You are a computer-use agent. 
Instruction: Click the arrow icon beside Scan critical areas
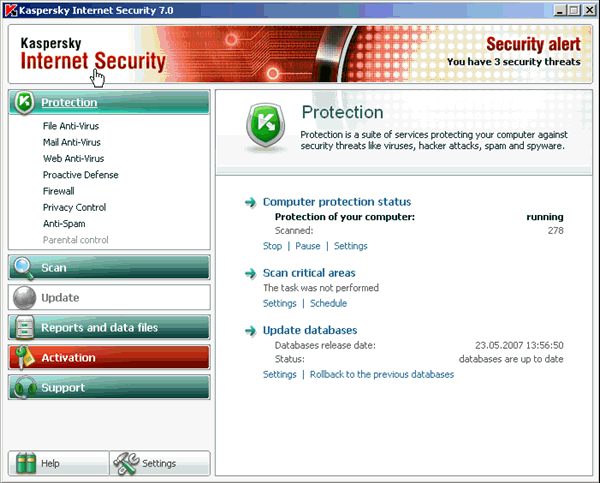pyautogui.click(x=251, y=273)
